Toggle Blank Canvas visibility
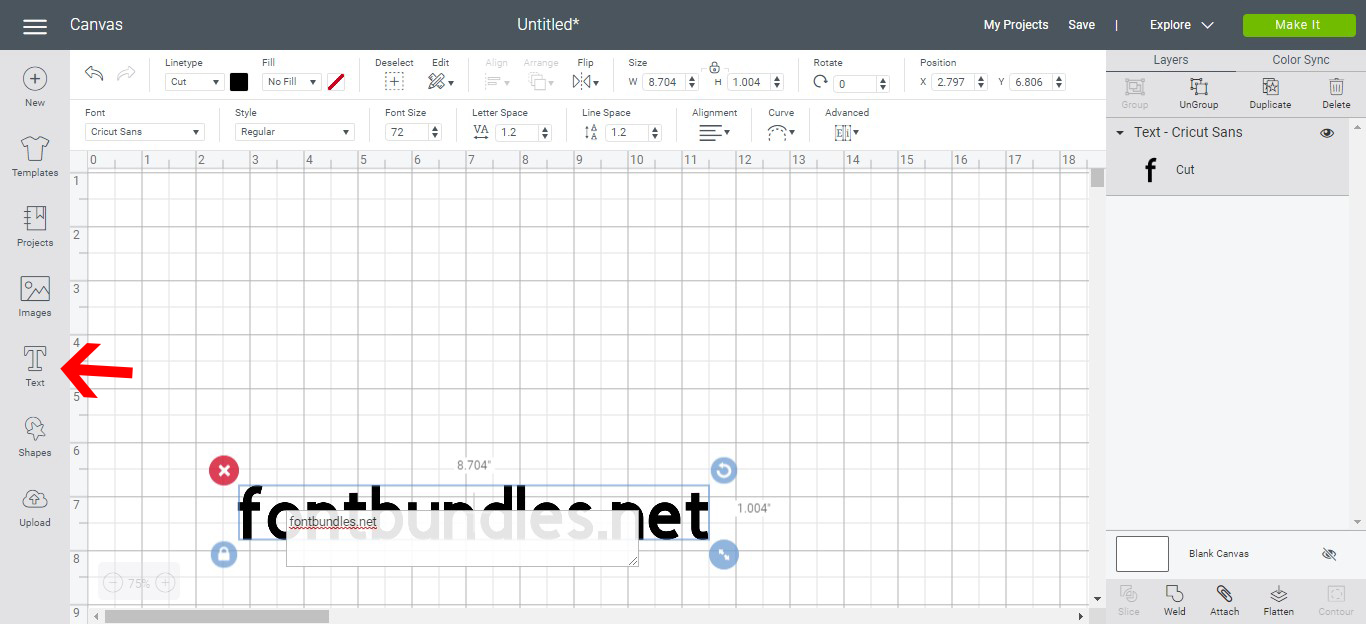This screenshot has height=624, width=1366. [1328, 553]
